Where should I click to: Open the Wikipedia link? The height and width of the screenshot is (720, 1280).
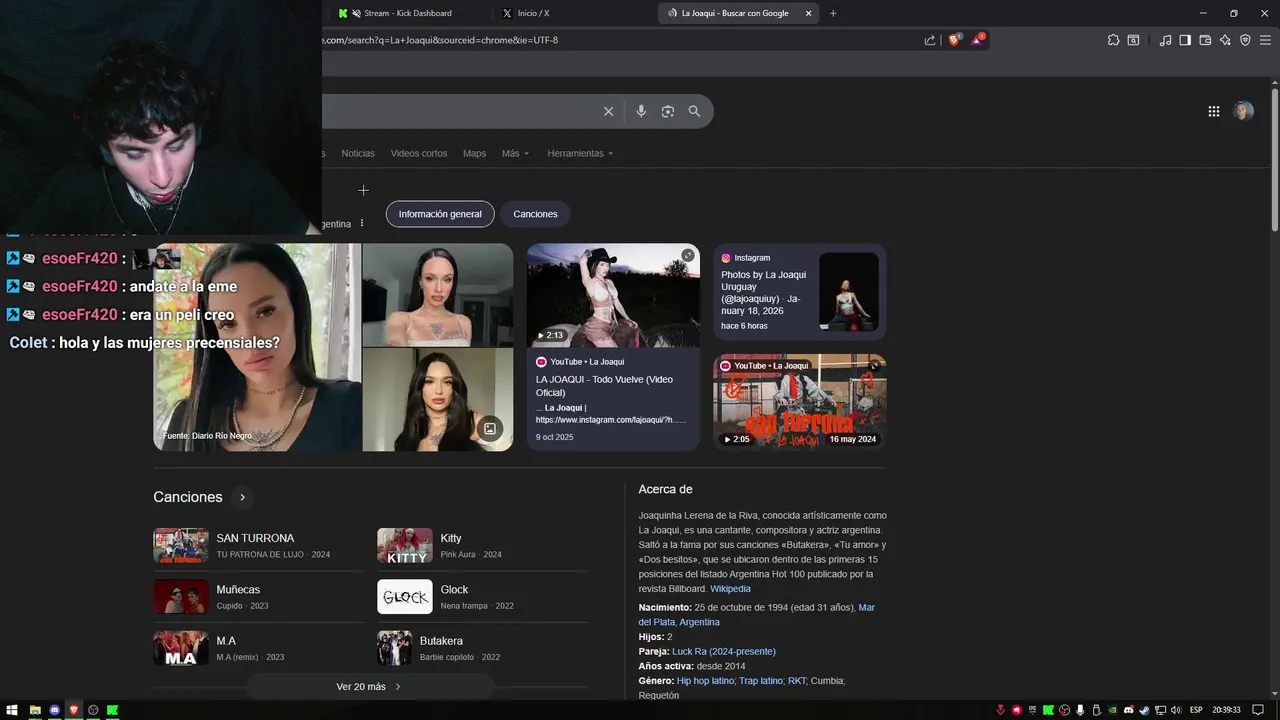(730, 589)
